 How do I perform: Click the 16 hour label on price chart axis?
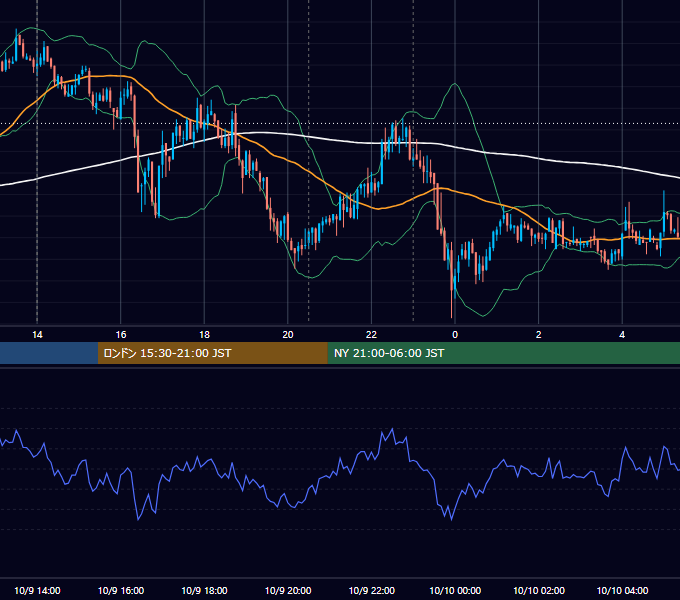pos(121,335)
